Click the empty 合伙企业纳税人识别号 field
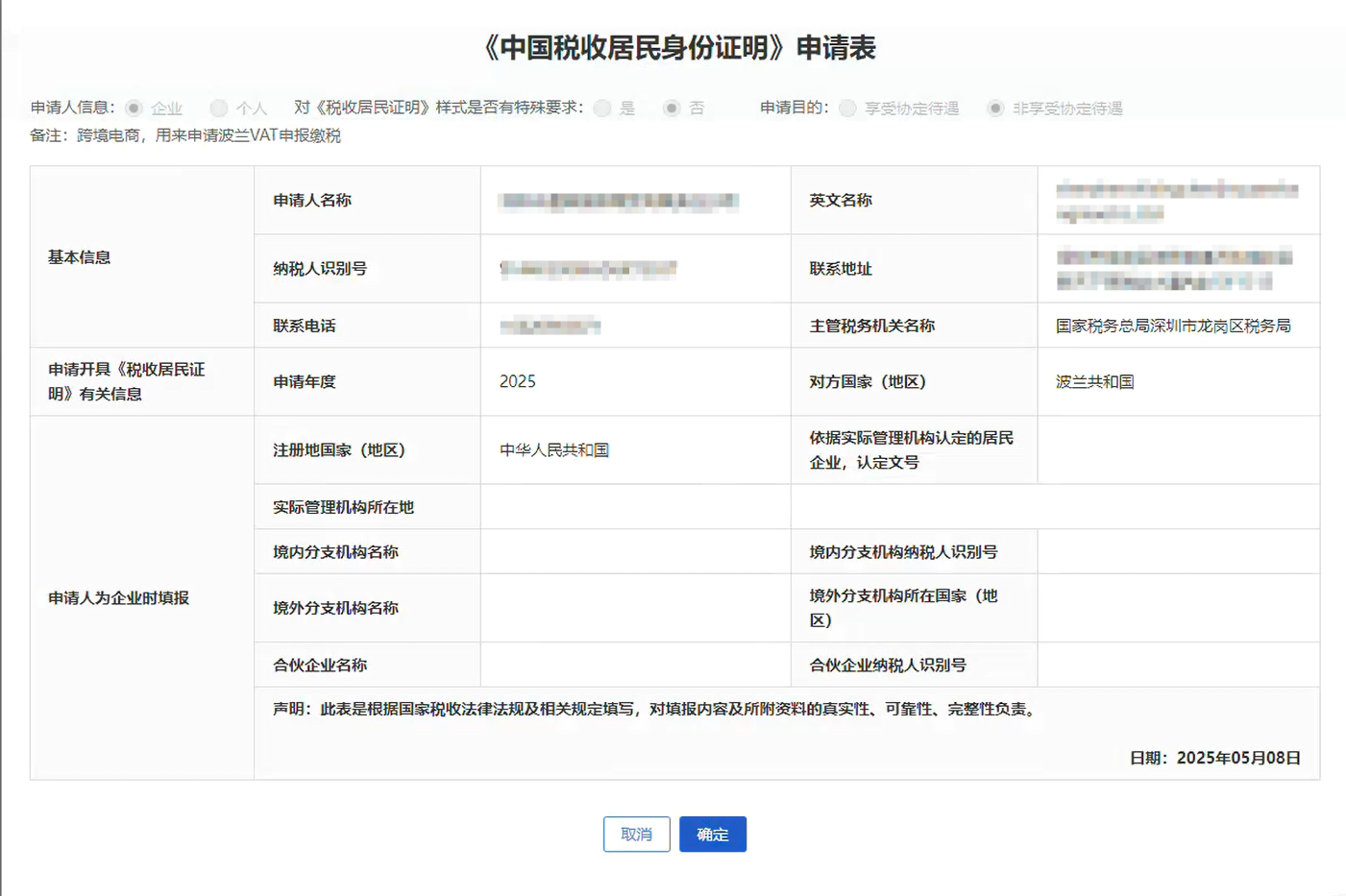Image resolution: width=1346 pixels, height=896 pixels. pos(1178,665)
